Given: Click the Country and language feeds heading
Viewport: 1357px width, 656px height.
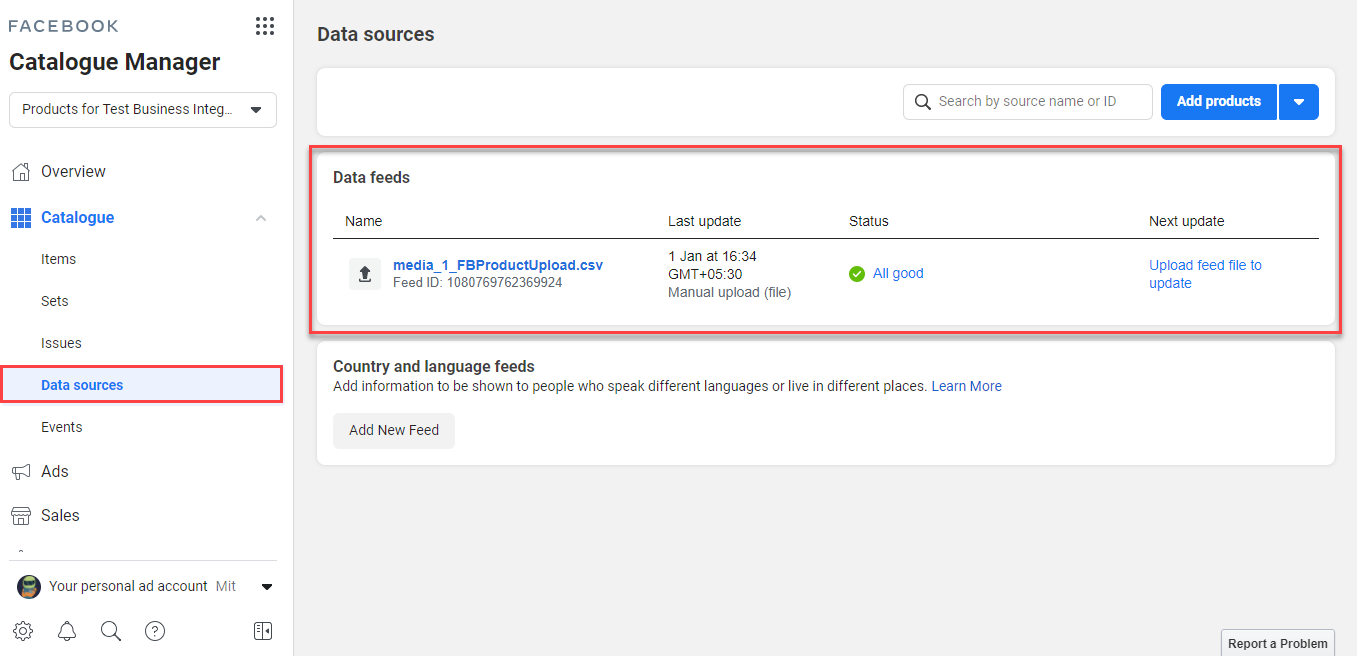Looking at the screenshot, I should [x=434, y=367].
